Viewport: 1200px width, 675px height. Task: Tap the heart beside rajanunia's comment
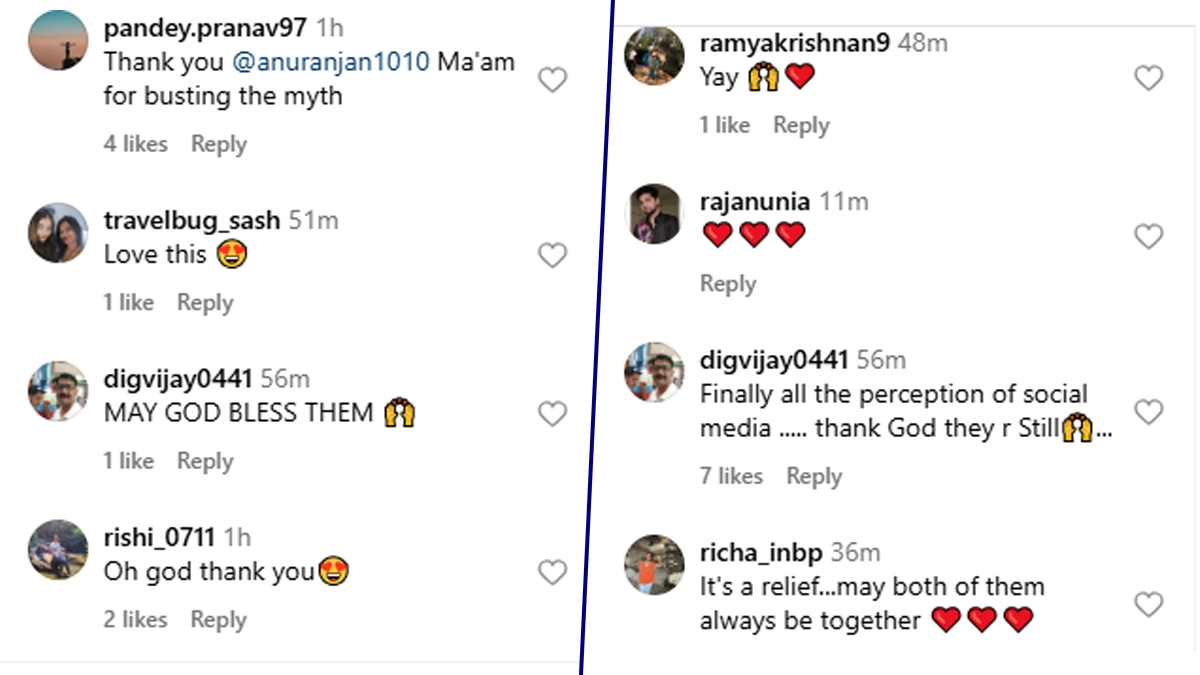pyautogui.click(x=1149, y=236)
